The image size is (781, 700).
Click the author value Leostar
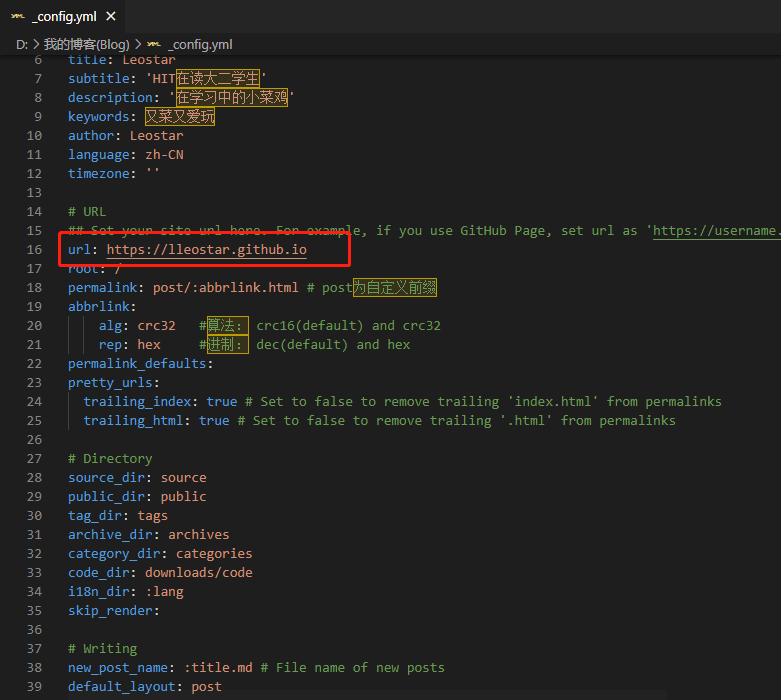156,136
